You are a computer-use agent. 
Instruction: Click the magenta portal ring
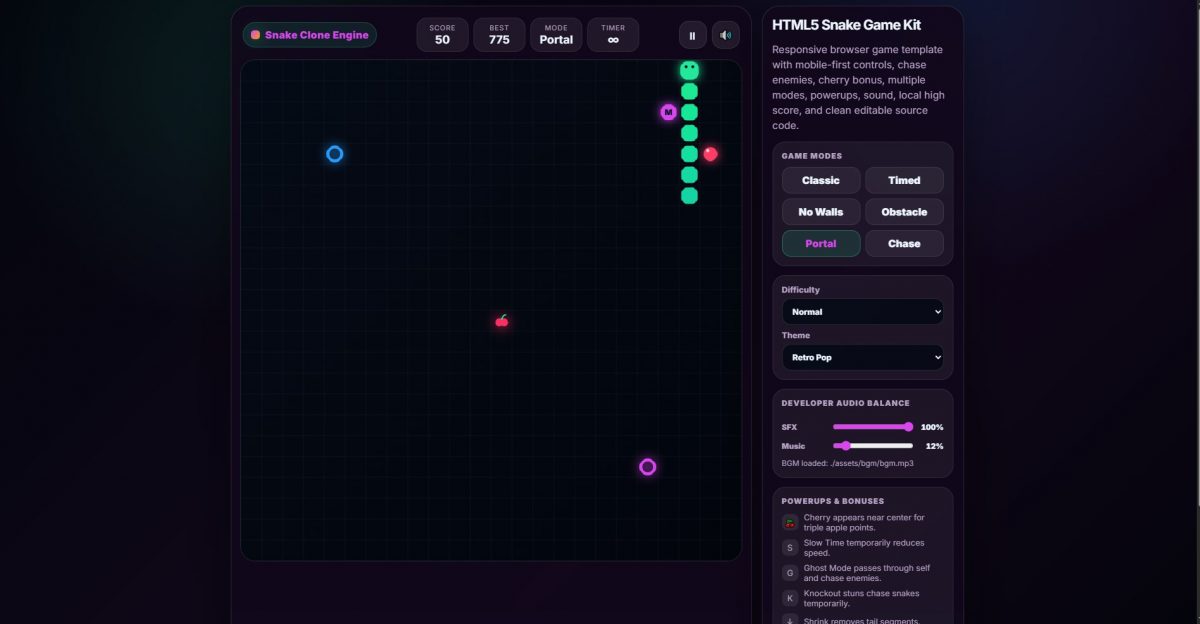647,467
